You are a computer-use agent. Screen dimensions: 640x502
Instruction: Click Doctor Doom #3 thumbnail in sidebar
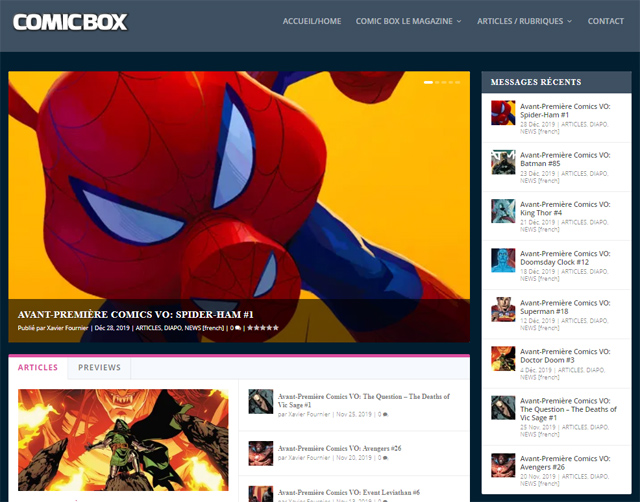(503, 359)
